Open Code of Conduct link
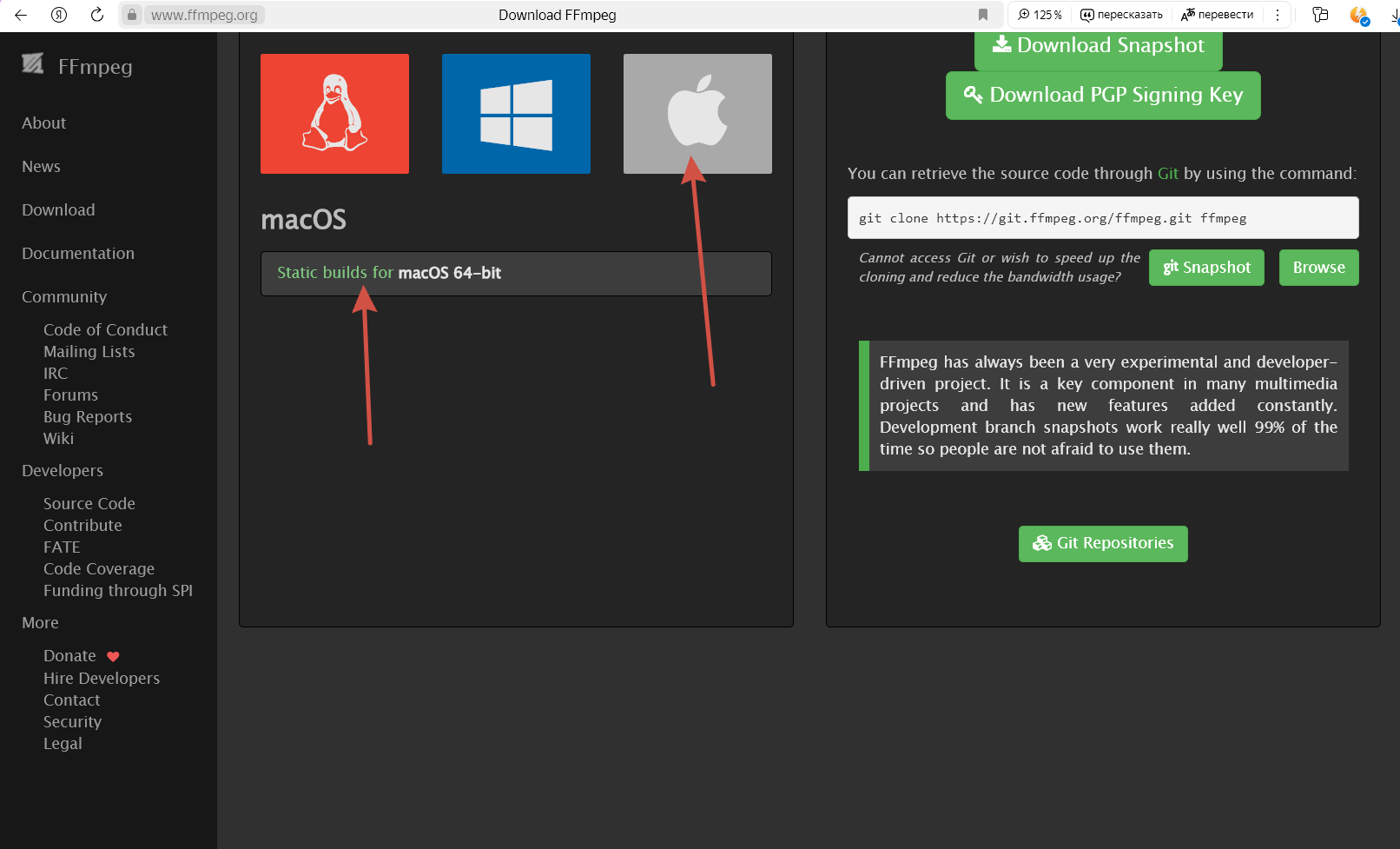1400x849 pixels. coord(105,330)
